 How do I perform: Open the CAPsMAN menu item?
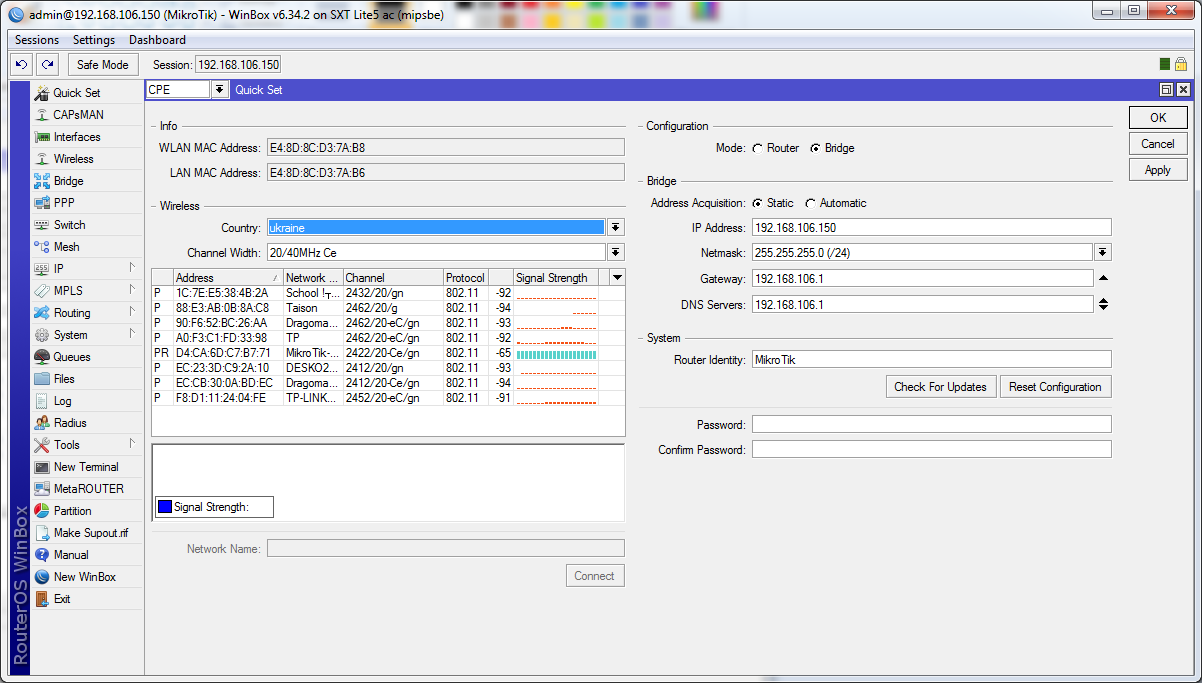click(x=78, y=115)
